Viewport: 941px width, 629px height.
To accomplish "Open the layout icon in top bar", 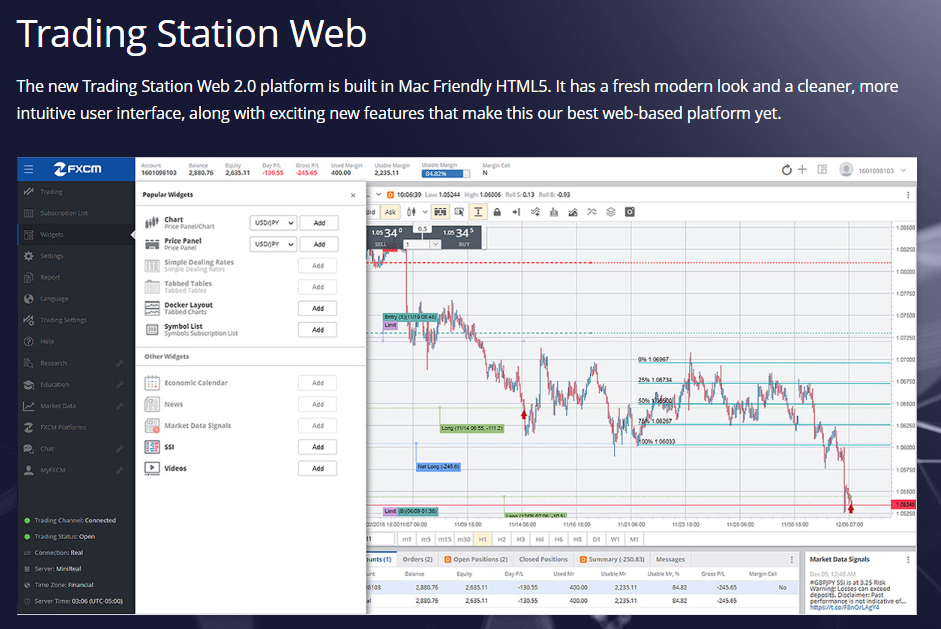I will tap(822, 170).
